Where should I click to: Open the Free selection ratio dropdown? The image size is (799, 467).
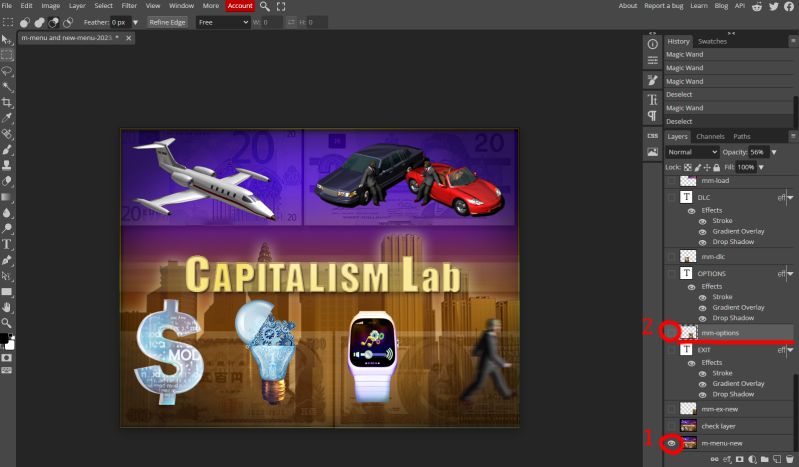(x=223, y=22)
